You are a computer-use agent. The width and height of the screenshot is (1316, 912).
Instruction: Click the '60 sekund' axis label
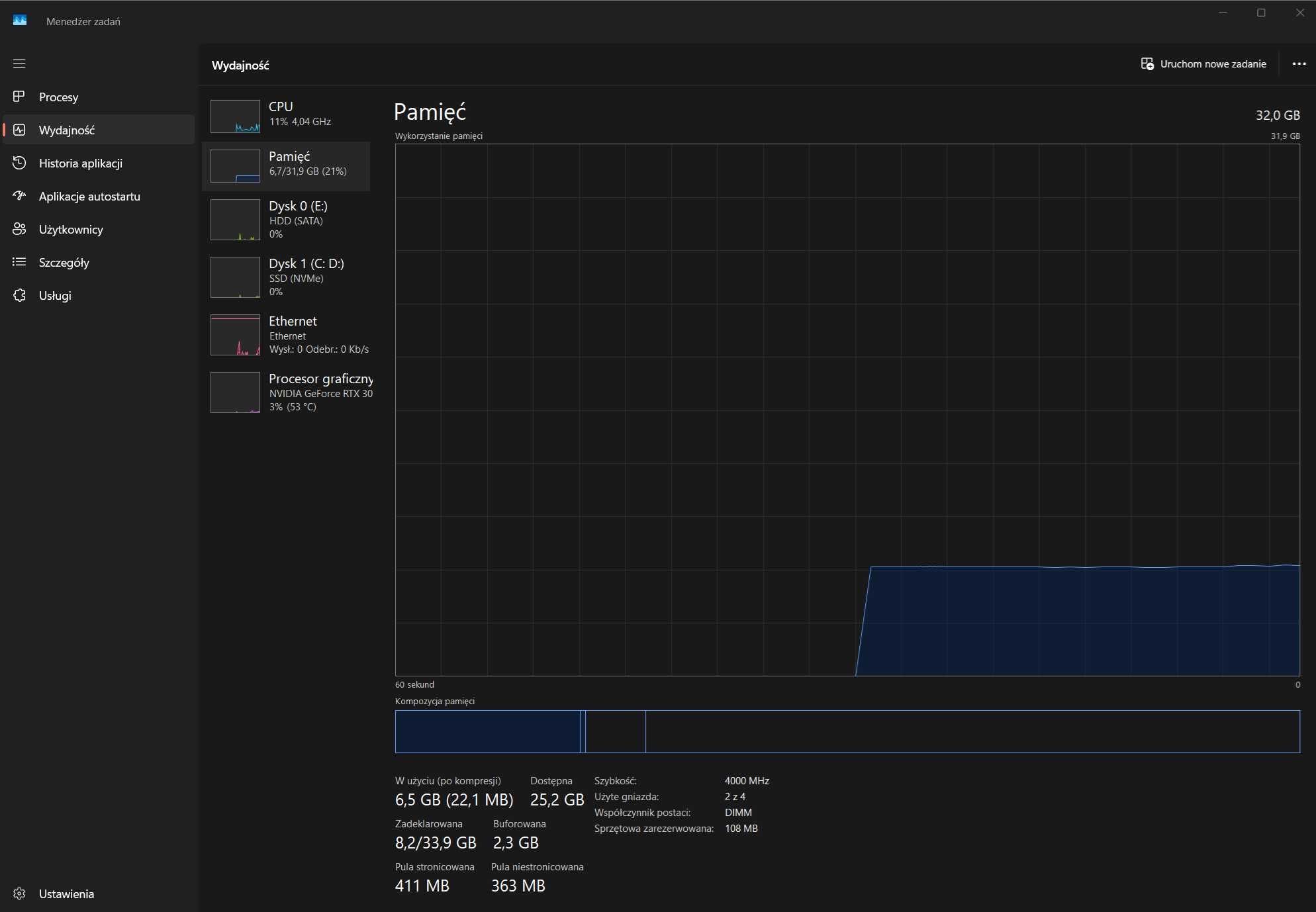414,685
